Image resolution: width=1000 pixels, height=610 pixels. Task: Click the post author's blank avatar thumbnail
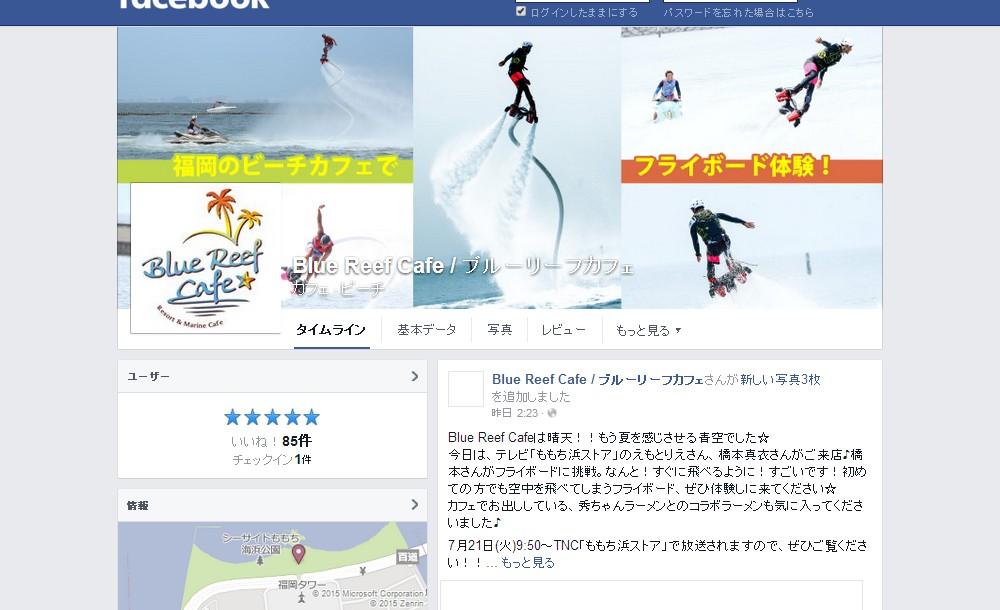[x=466, y=389]
